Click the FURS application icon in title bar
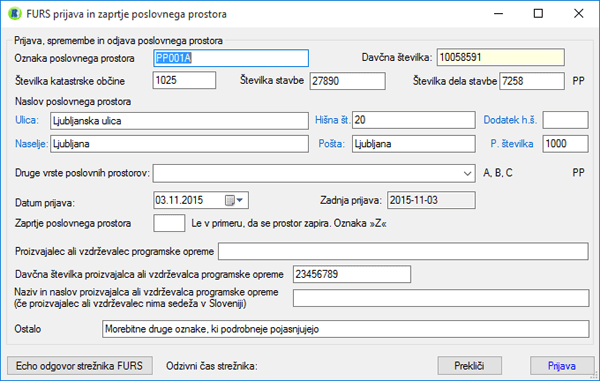 pos(15,14)
